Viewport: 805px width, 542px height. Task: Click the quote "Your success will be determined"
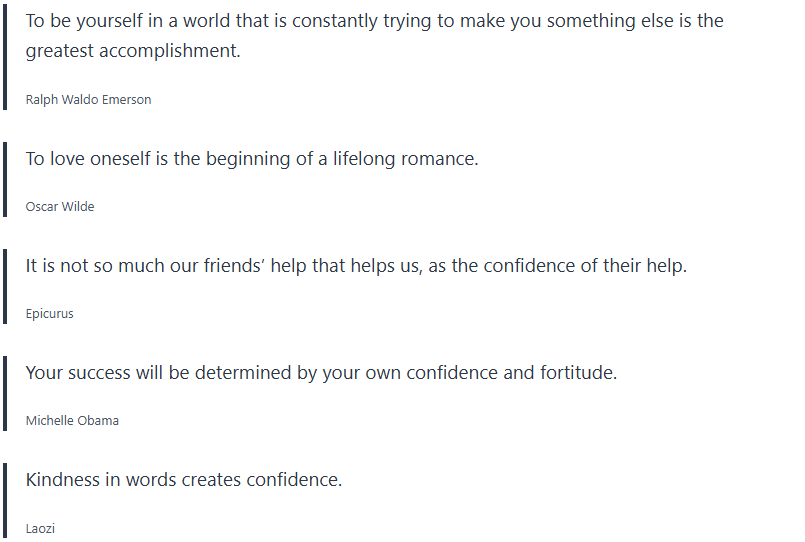click(321, 373)
